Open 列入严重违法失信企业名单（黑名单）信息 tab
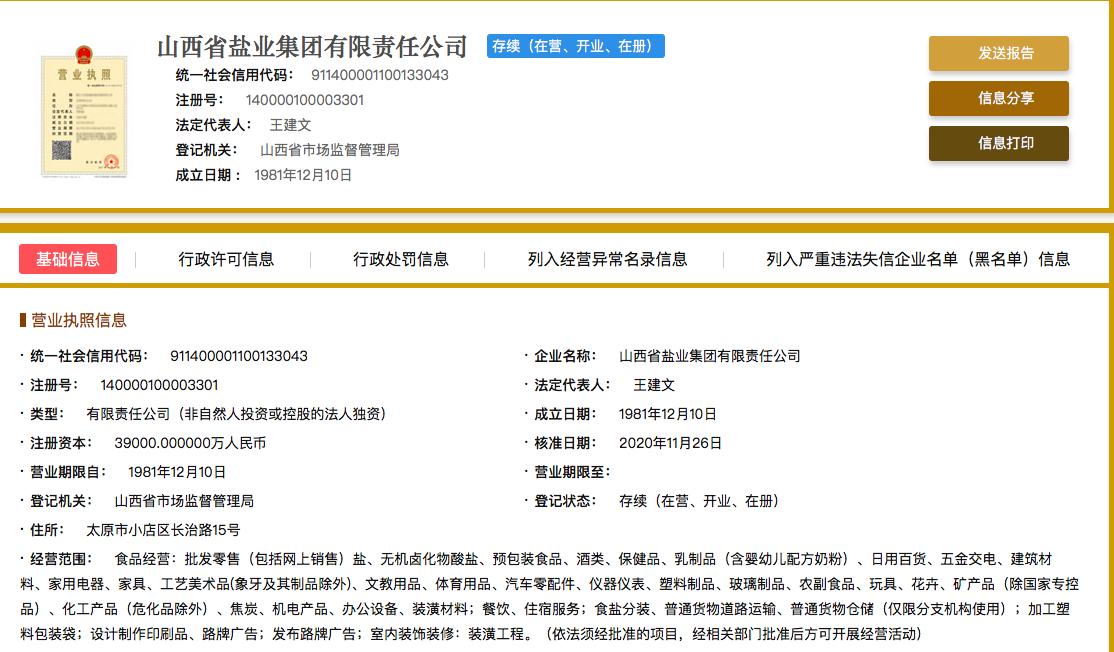 pyautogui.click(x=917, y=259)
